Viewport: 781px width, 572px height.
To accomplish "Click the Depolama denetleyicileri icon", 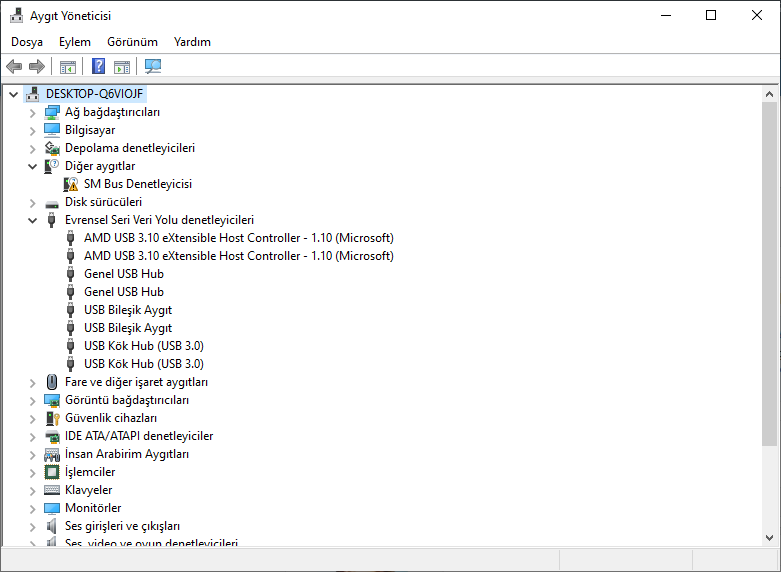I will tap(52, 148).
